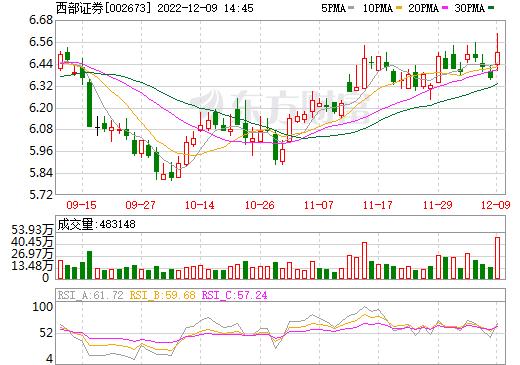Click the tallest red volume bar on 12-09
Screen dimensions: 520x365
click(x=497, y=258)
